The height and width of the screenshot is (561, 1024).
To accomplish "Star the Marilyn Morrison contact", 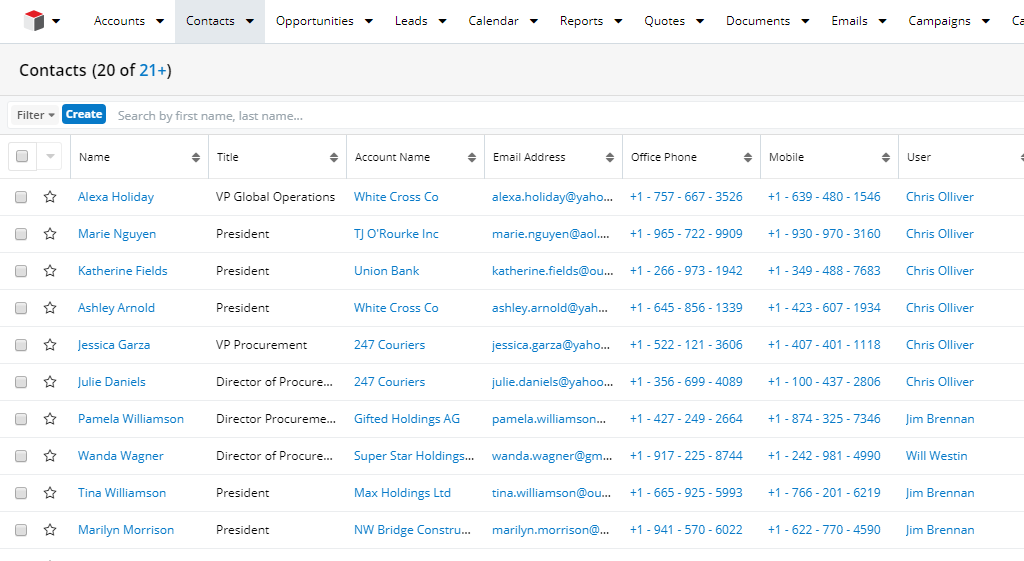I will [50, 530].
